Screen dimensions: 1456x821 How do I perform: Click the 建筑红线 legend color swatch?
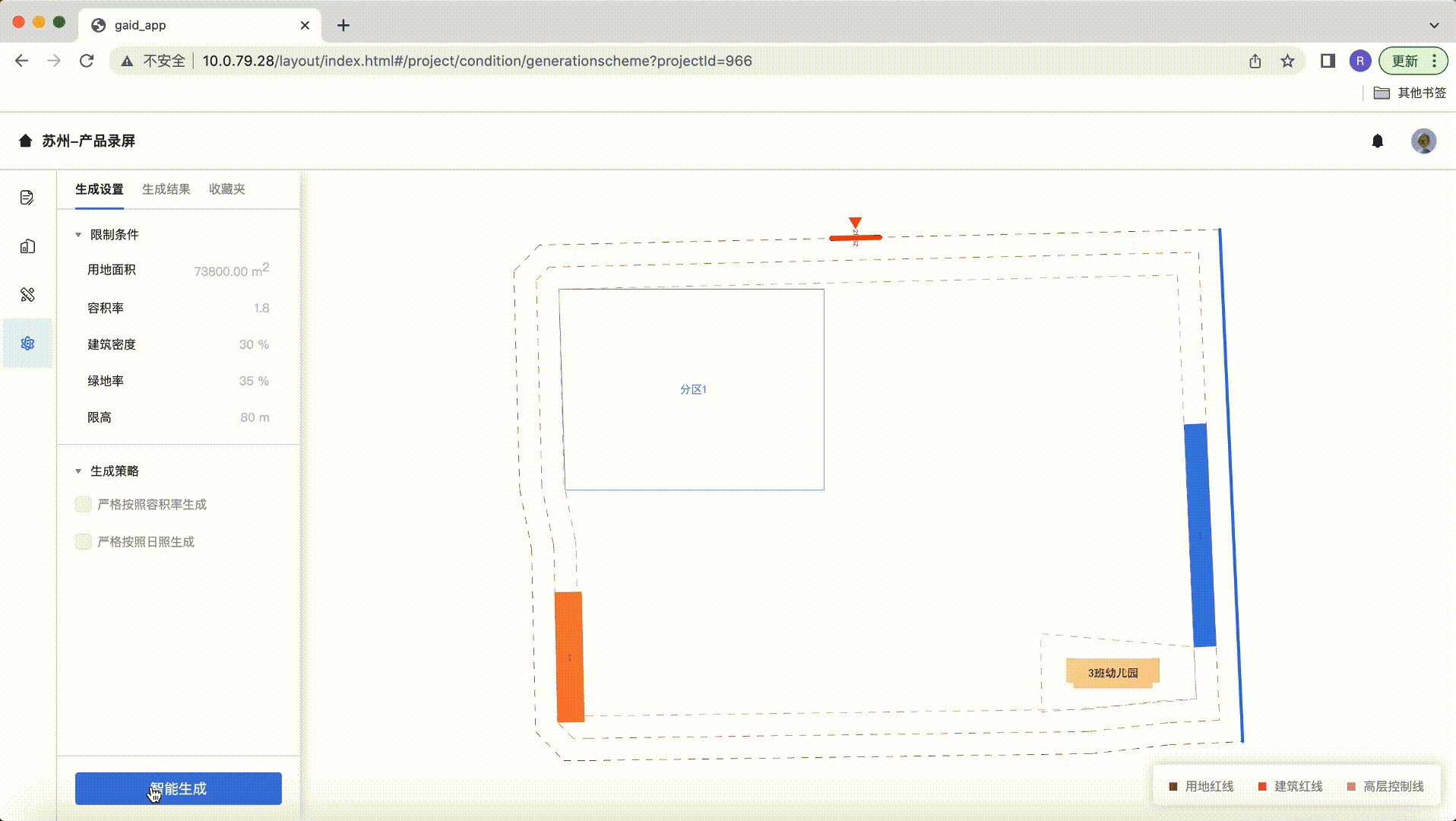coord(1262,787)
